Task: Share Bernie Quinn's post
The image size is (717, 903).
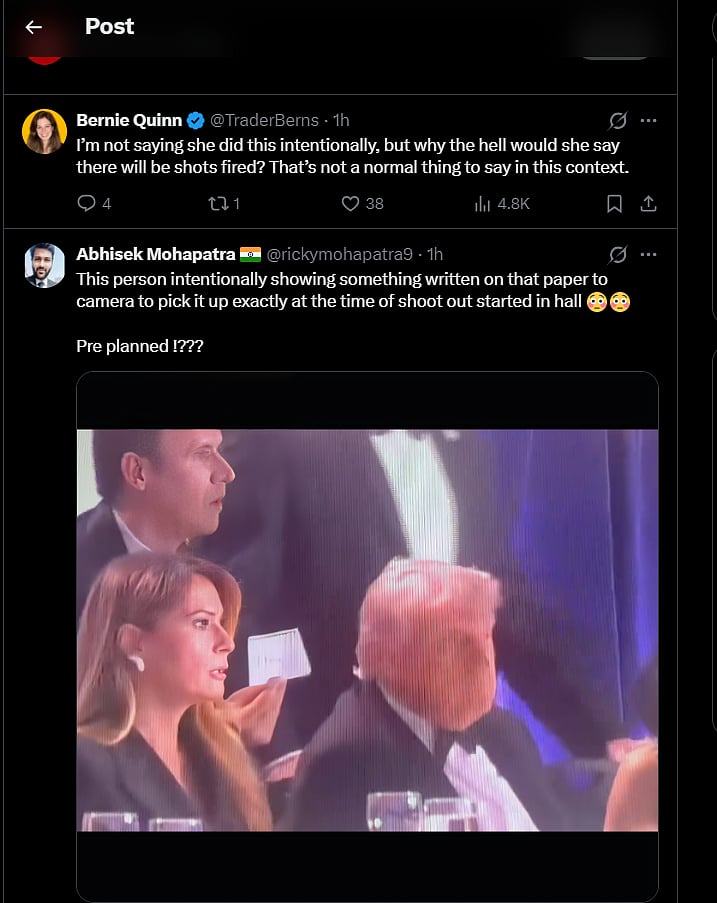Action: (648, 203)
